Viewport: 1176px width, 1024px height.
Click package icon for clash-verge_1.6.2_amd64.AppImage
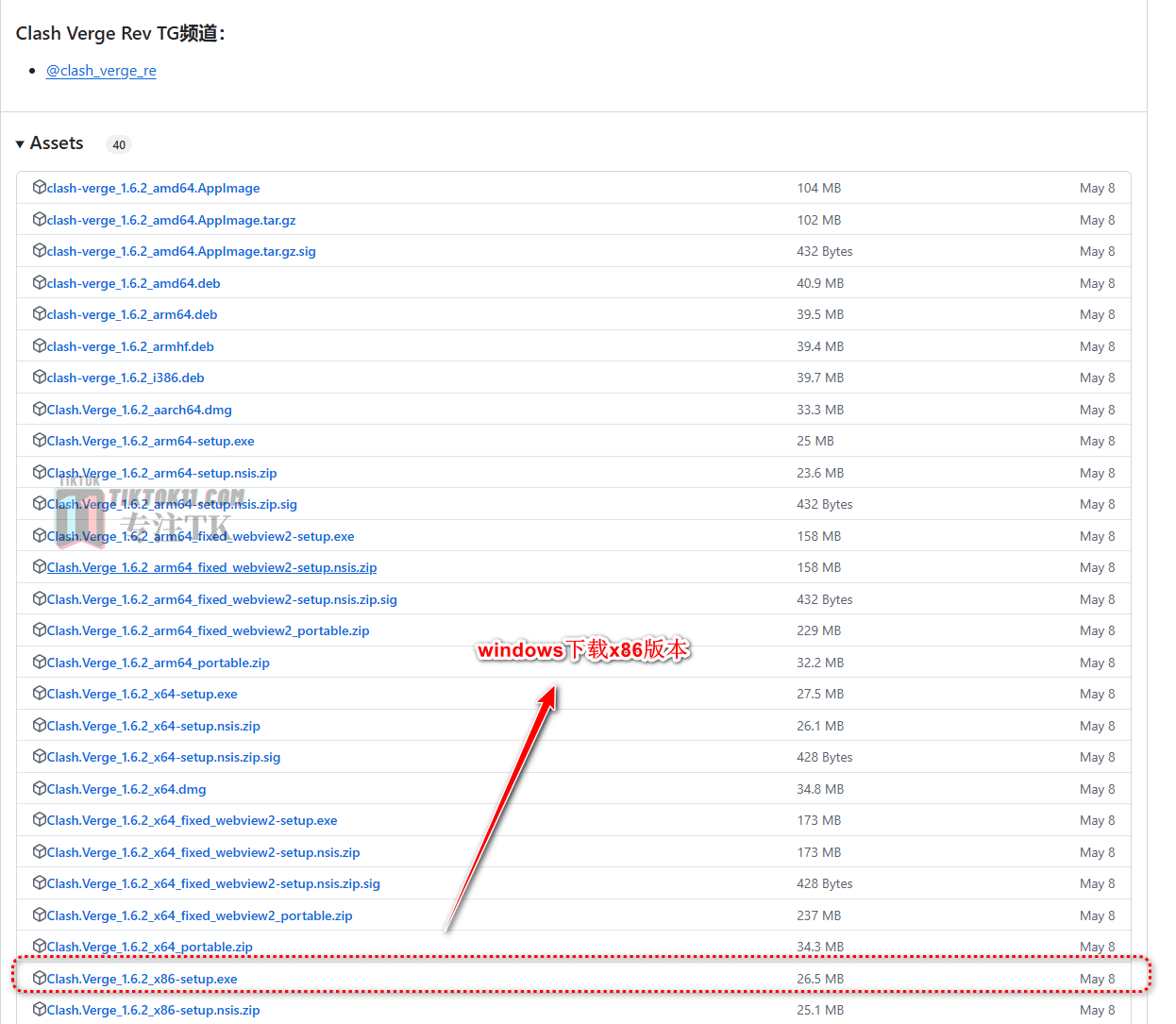40,187
